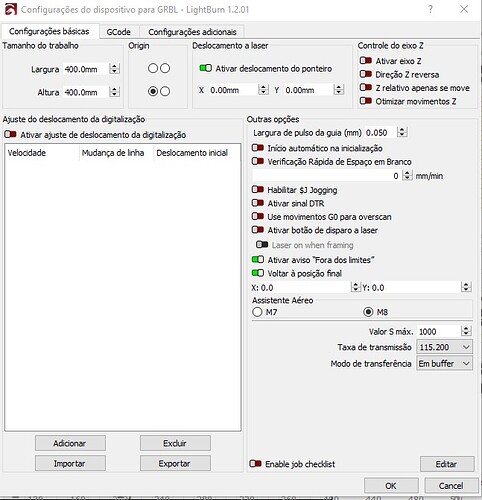Viewport: 482px width, 500px height.
Task: Click the help question mark button
Action: (x=431, y=9)
